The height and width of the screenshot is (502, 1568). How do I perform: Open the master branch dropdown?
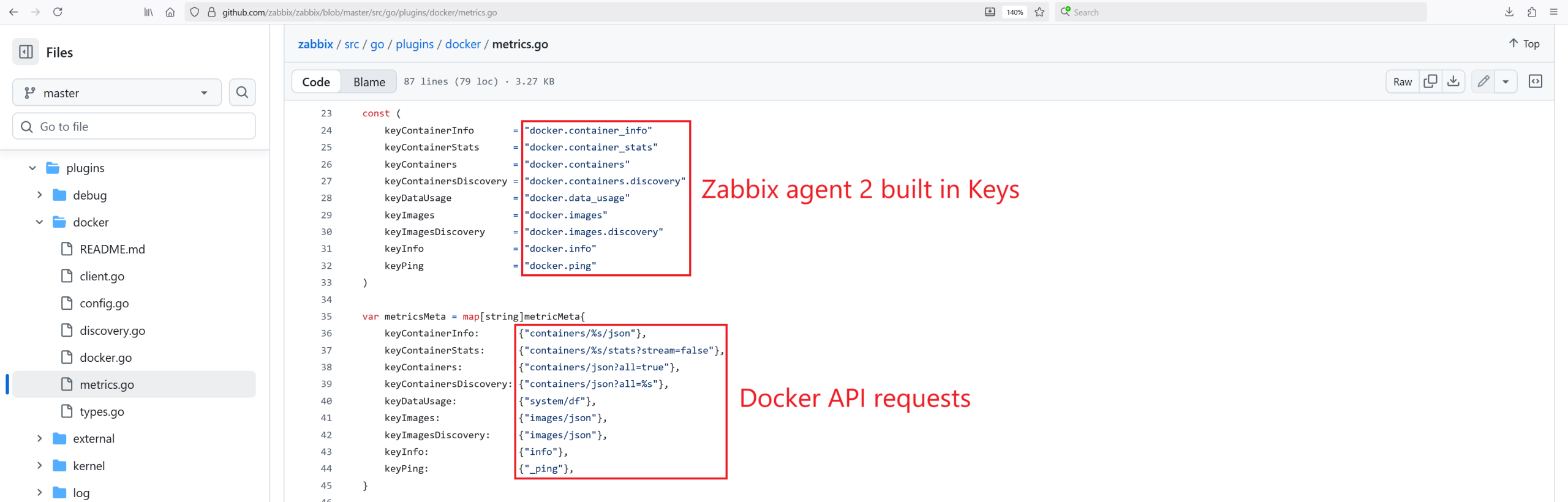tap(116, 93)
